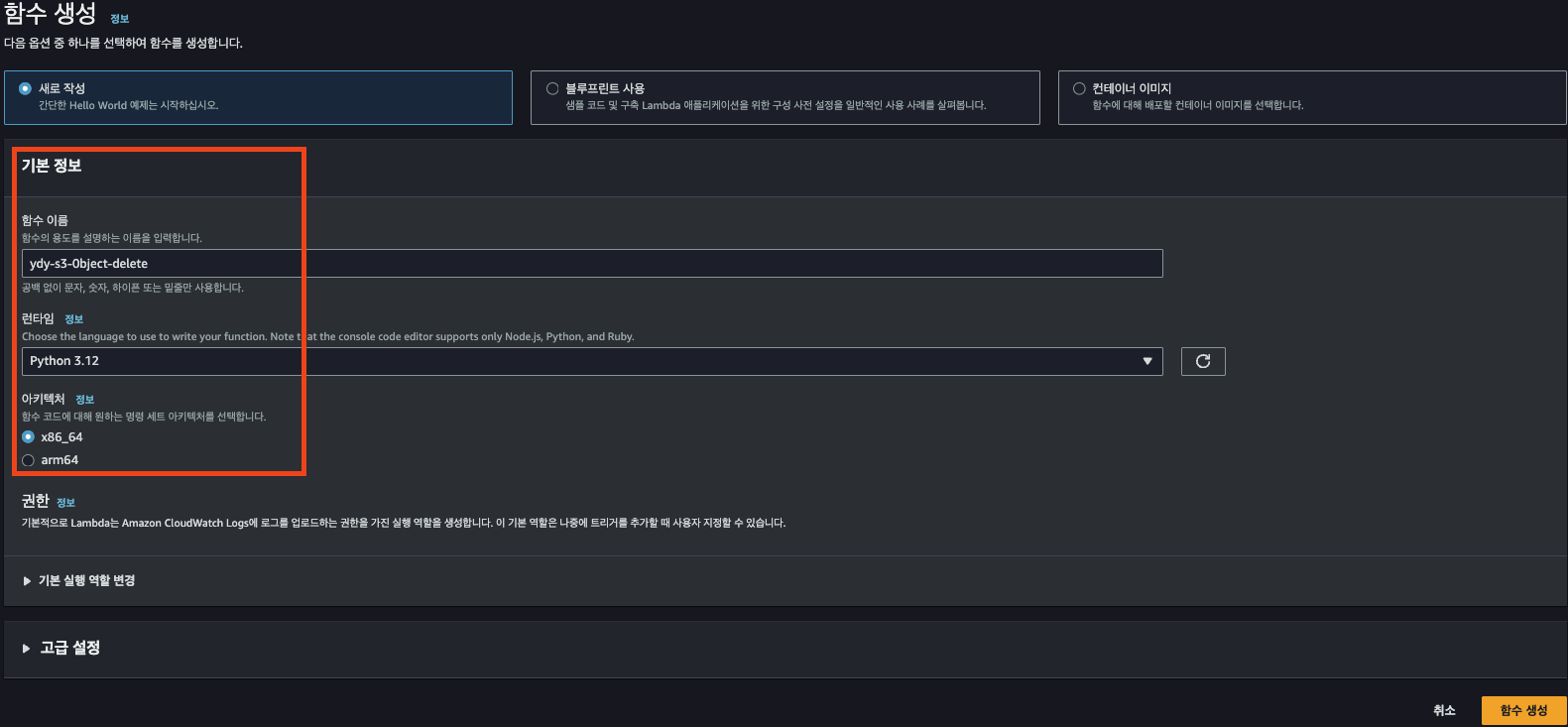Open 정보 link beside the page title
Image resolution: width=1568 pixels, height=727 pixels.
120,19
